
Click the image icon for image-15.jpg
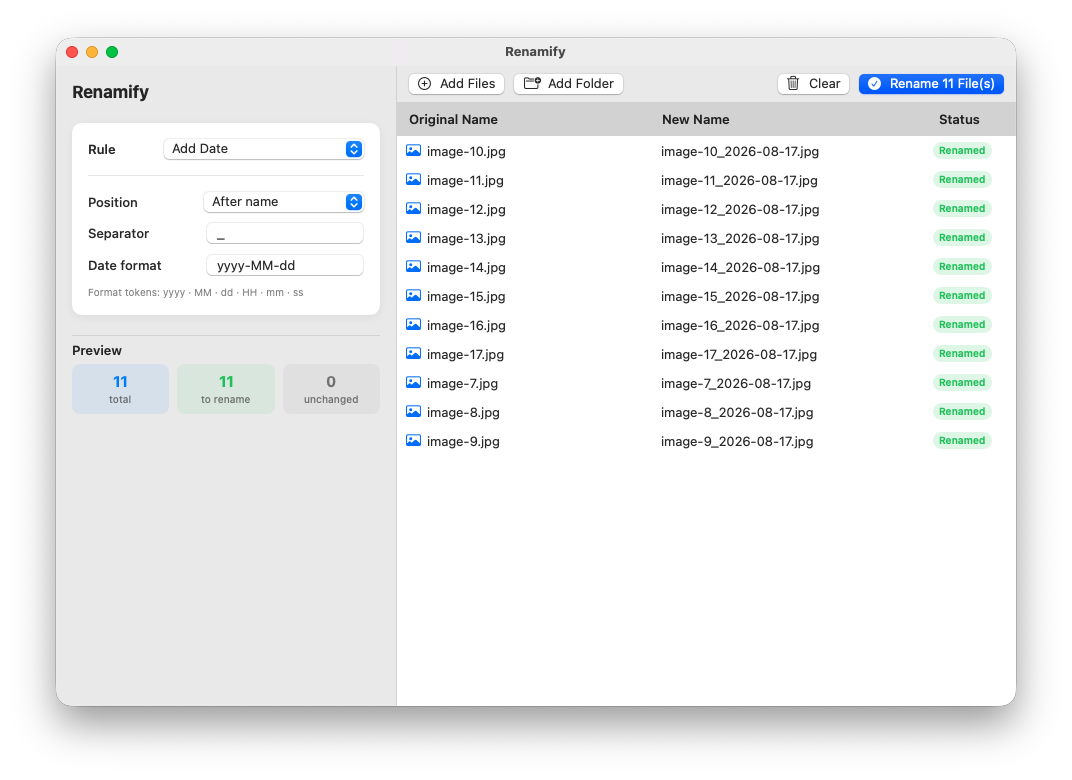pyautogui.click(x=414, y=295)
